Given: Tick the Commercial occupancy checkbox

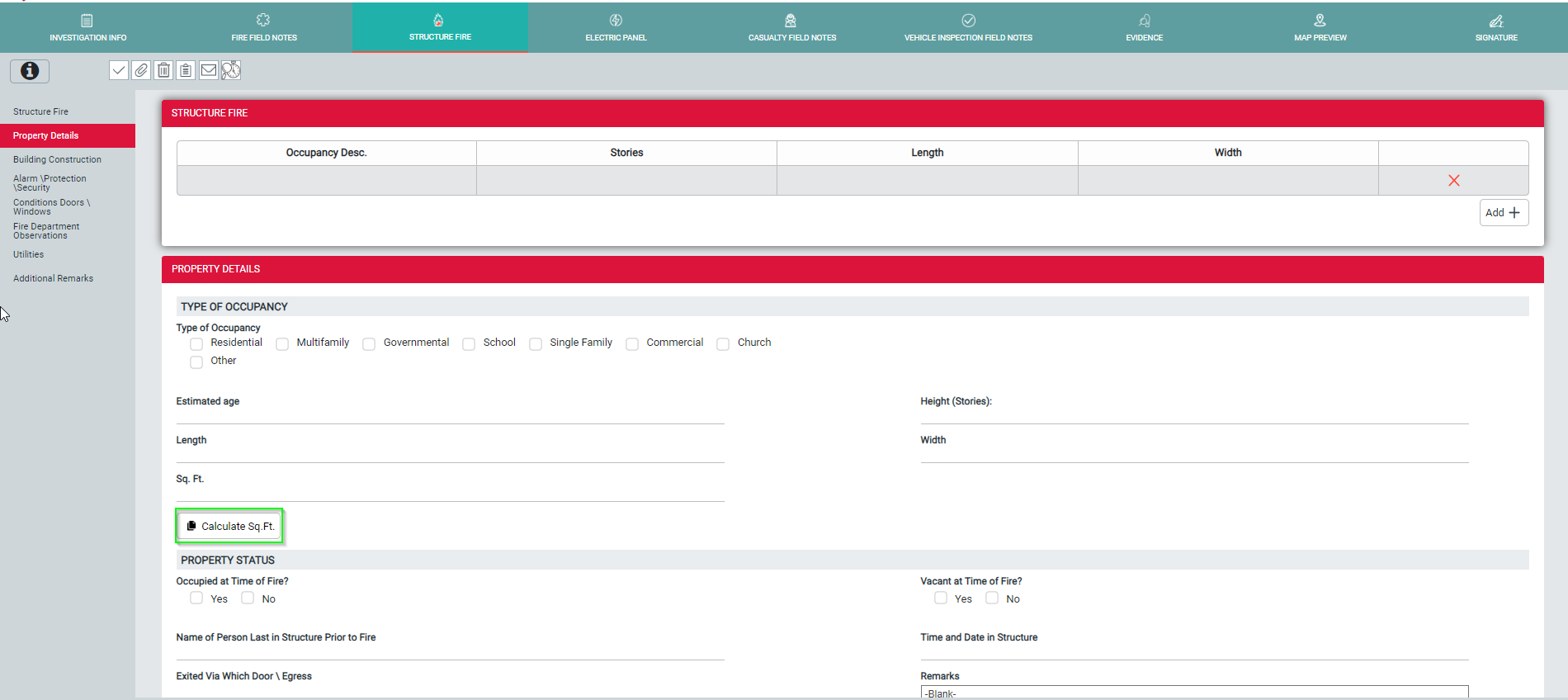Looking at the screenshot, I should click(x=632, y=343).
